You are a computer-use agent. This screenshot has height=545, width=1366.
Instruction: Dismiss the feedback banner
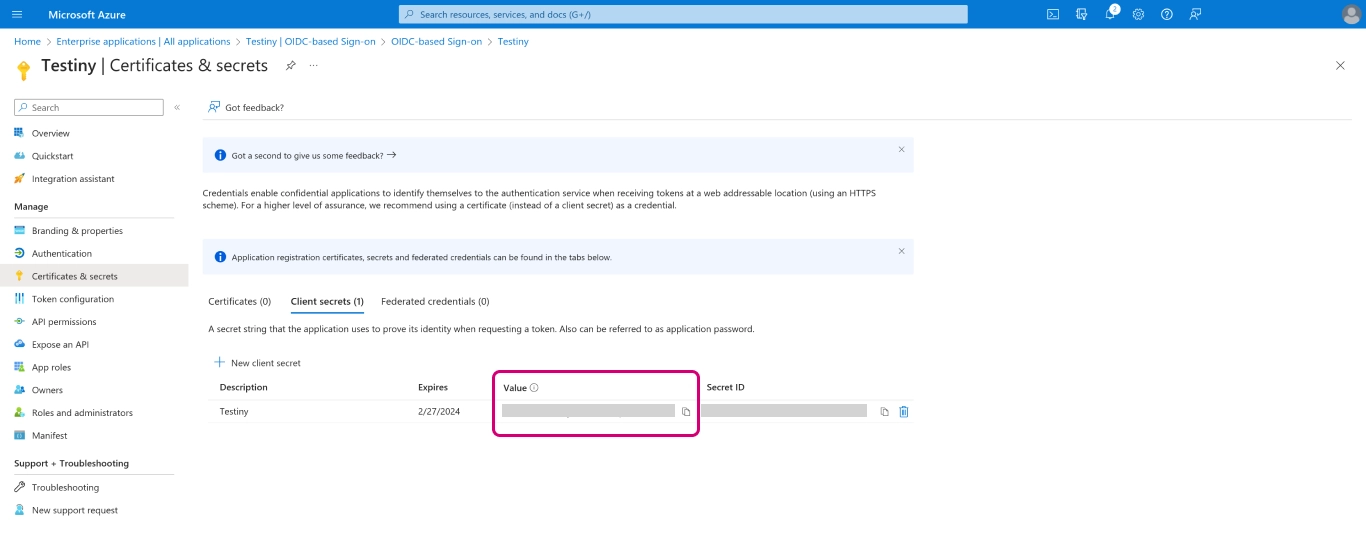(x=901, y=150)
